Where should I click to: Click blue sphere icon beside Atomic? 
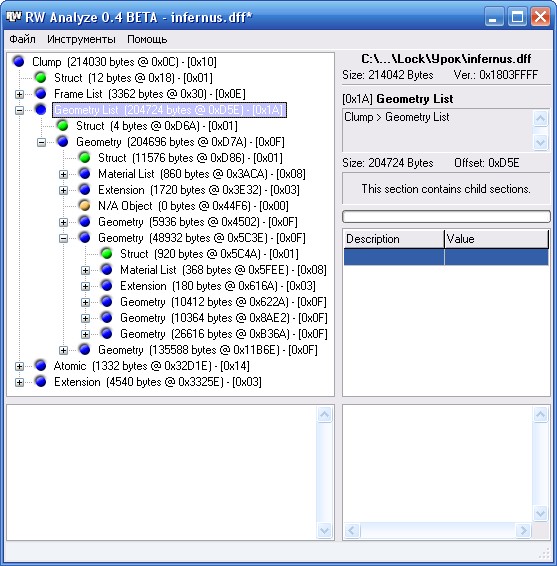pos(41,365)
